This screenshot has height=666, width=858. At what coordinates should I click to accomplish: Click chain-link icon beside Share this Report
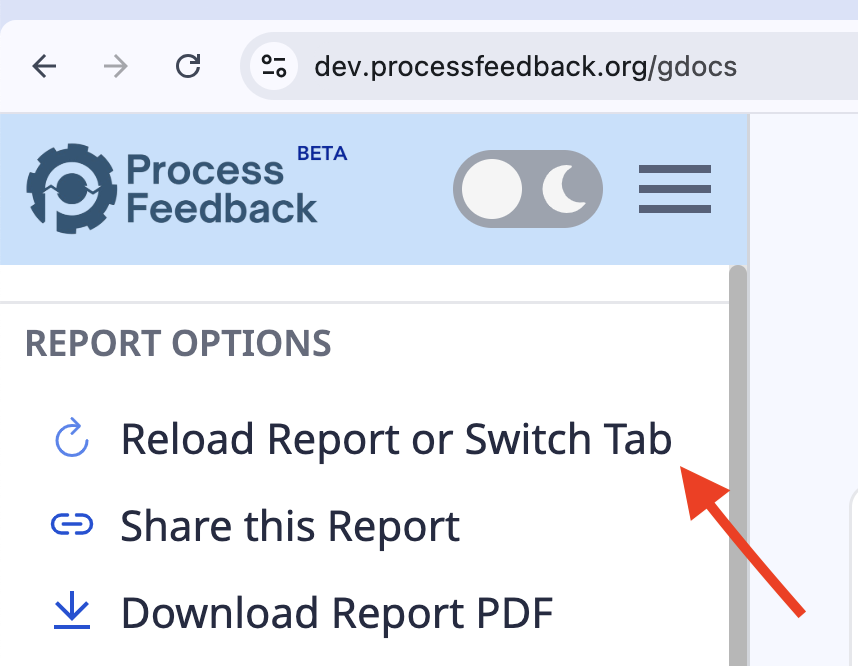[x=71, y=525]
